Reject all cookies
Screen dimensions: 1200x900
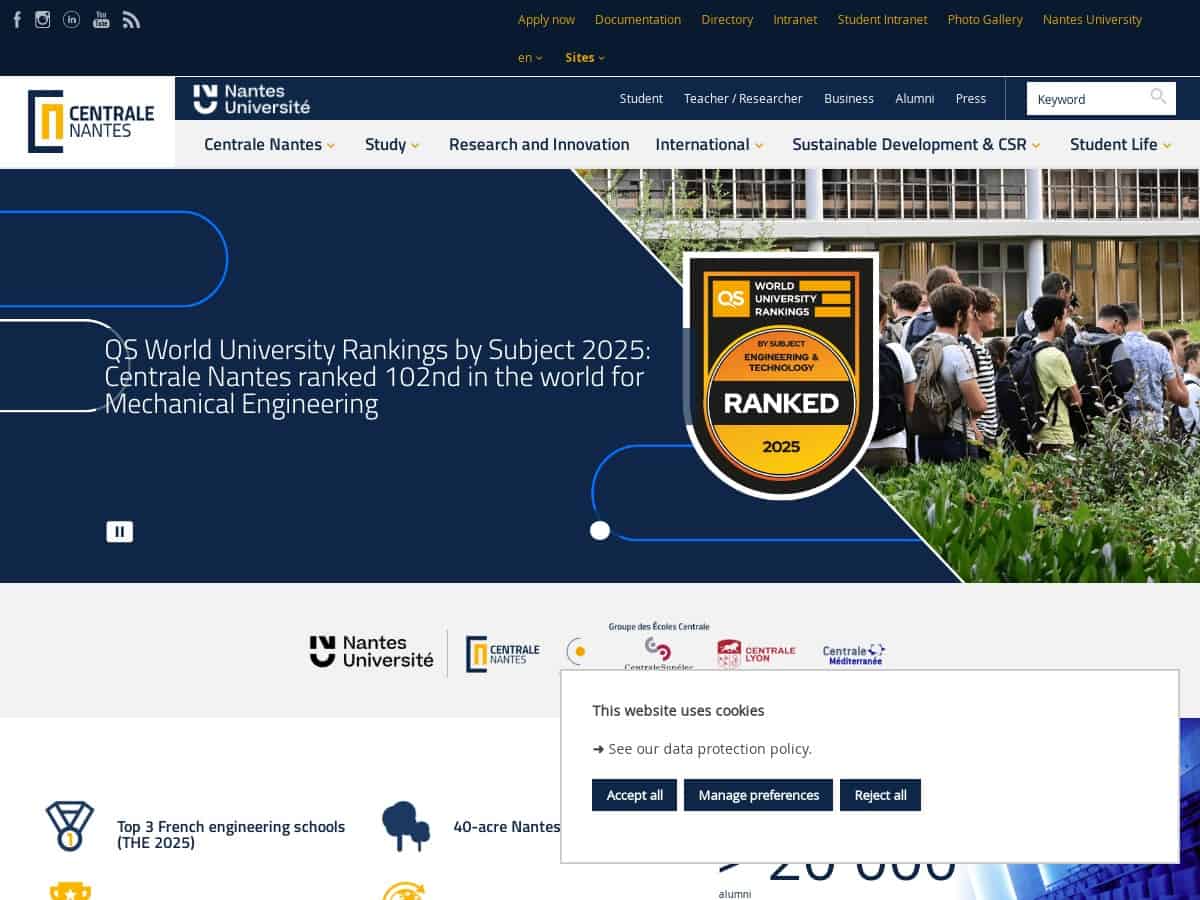coord(880,795)
